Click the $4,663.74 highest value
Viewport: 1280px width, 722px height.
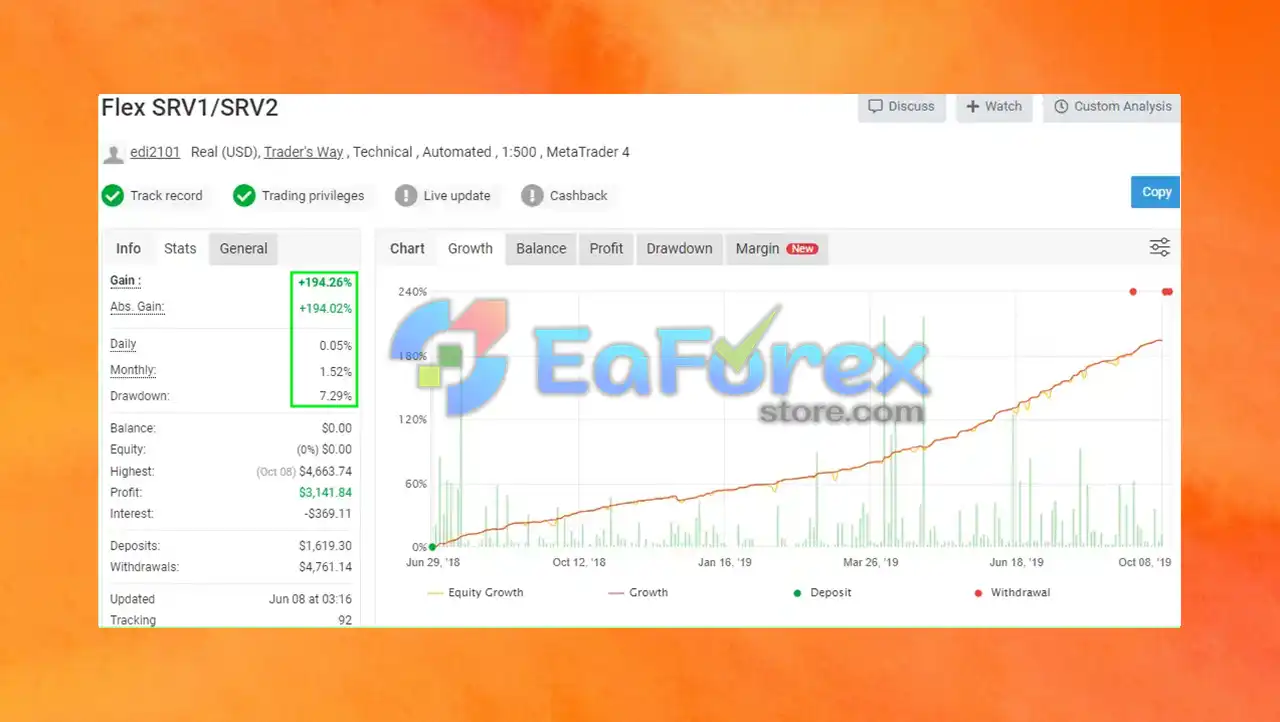[325, 471]
